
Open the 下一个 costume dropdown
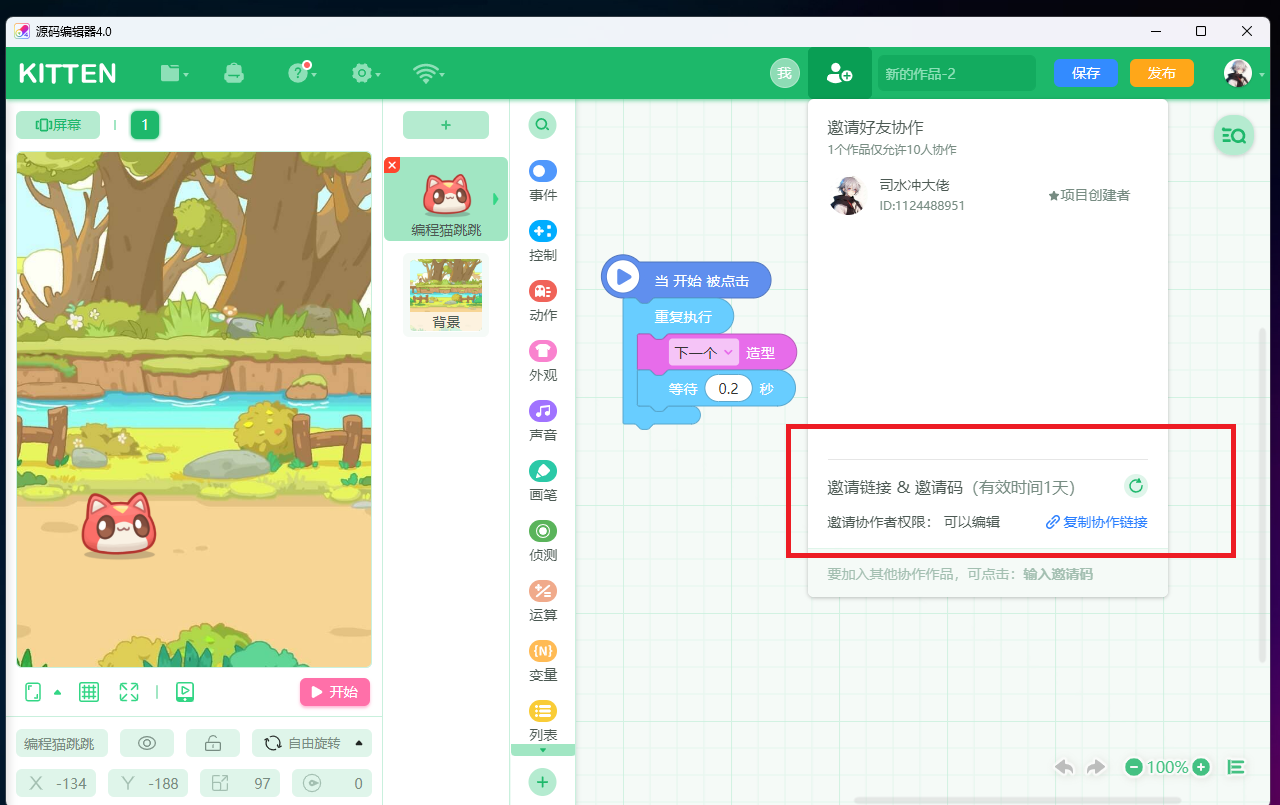704,352
